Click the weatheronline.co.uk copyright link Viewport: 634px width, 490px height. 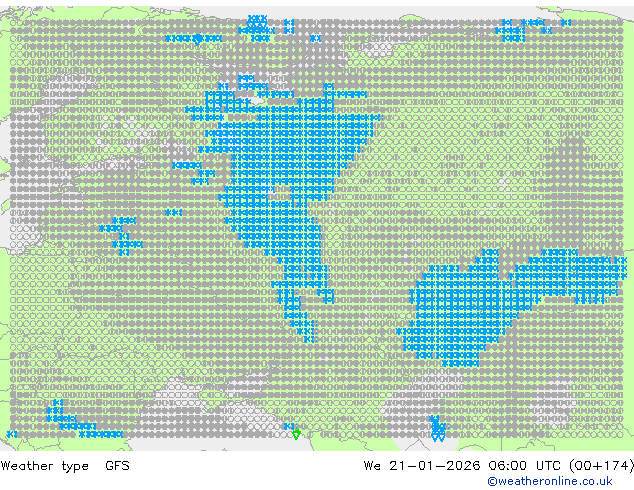549,481
